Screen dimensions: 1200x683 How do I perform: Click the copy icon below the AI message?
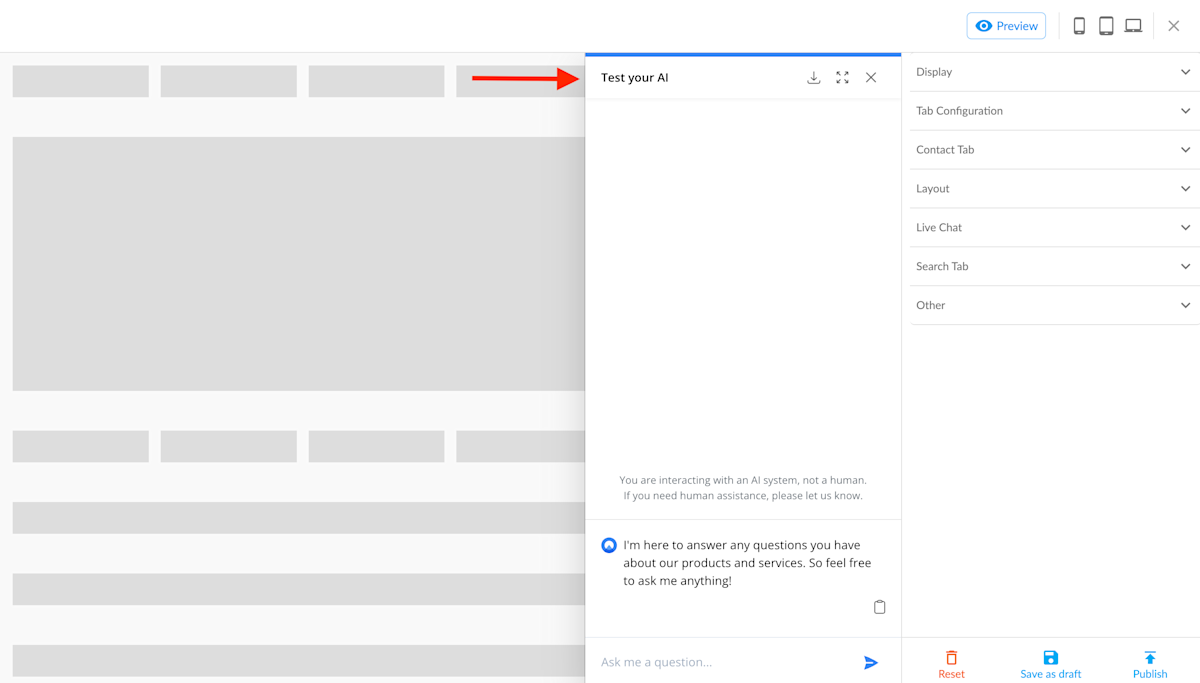879,607
